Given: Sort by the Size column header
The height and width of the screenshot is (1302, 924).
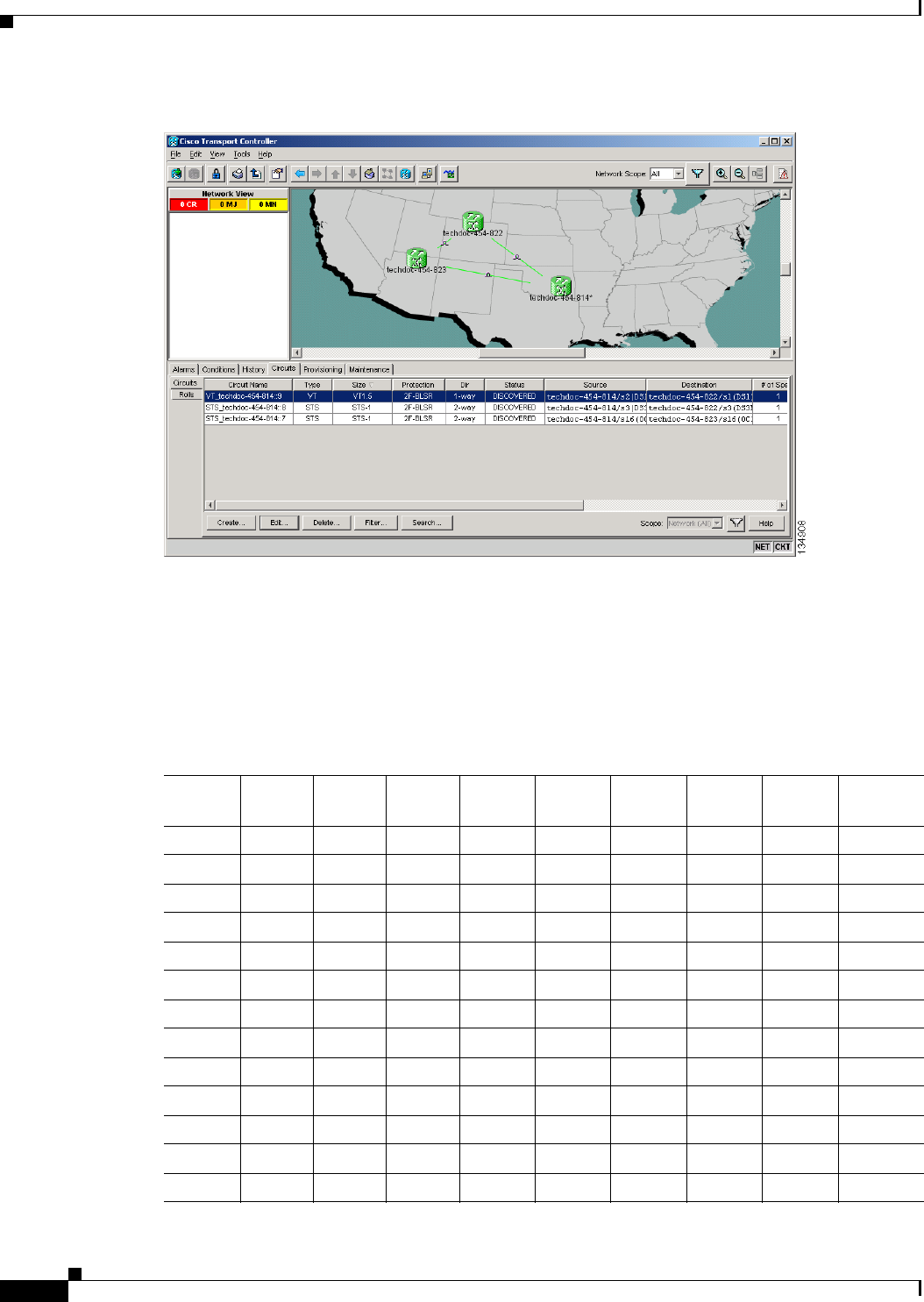Looking at the screenshot, I should click(362, 385).
